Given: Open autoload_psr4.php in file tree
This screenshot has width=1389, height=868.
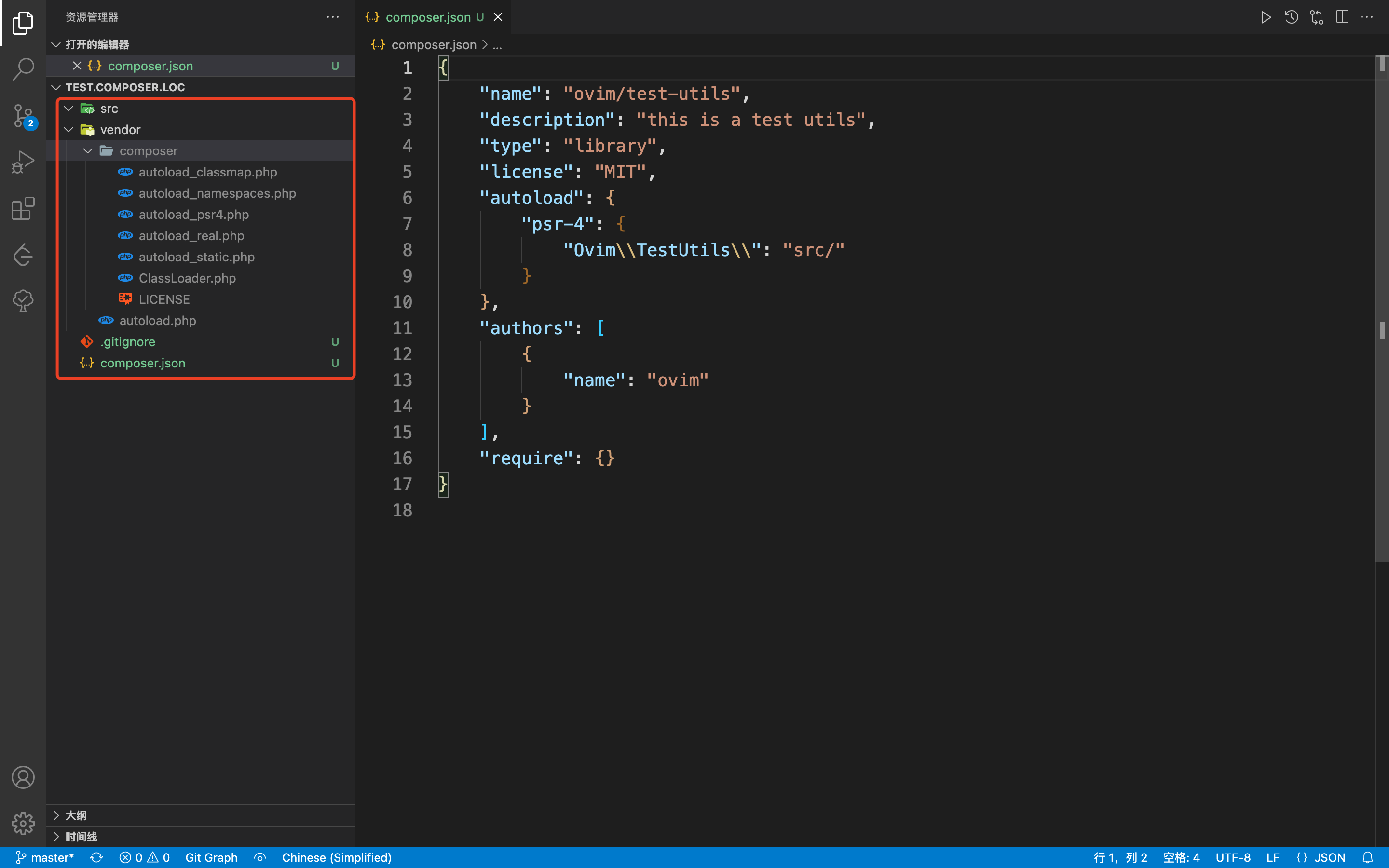Looking at the screenshot, I should [193, 215].
